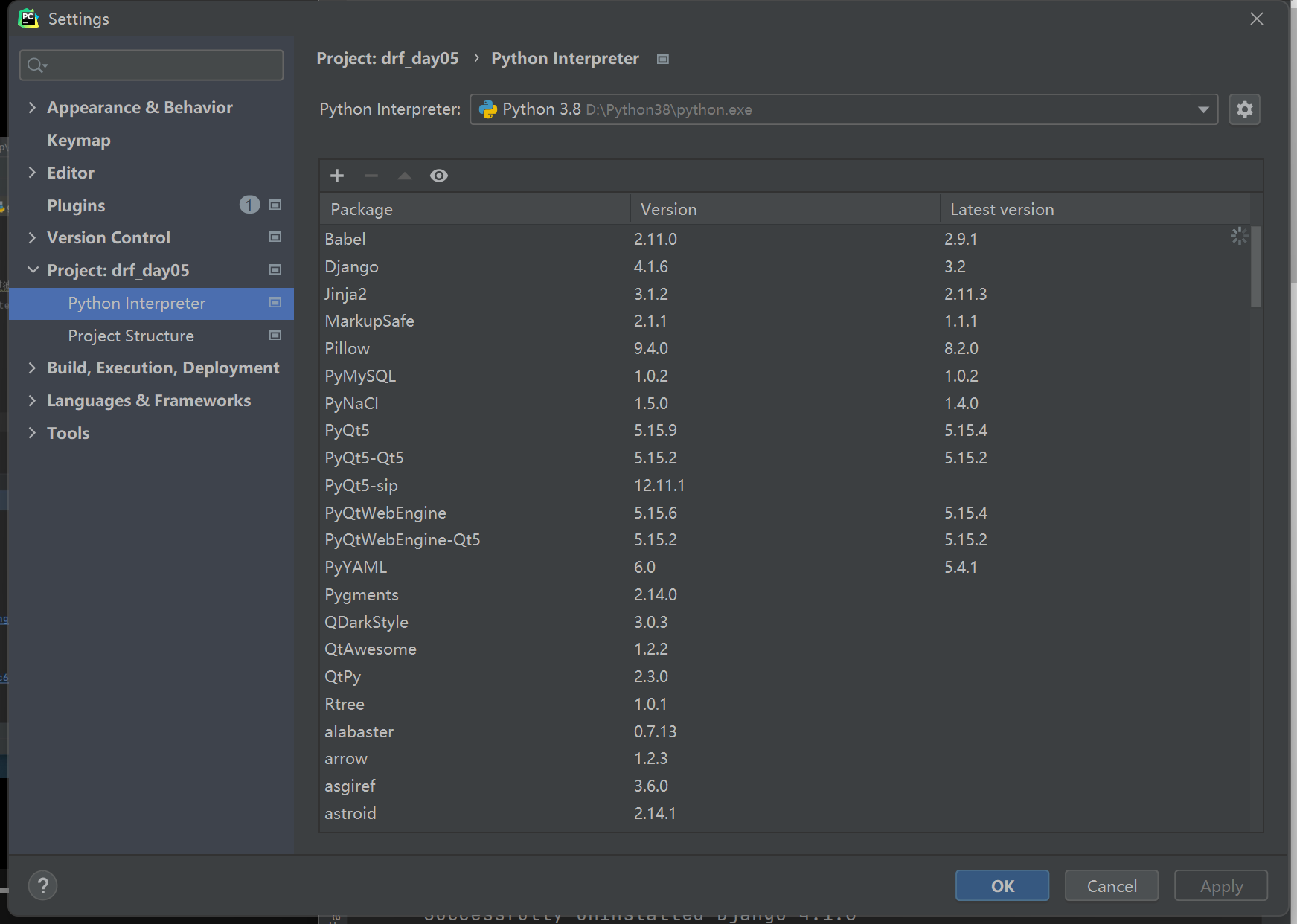Close the Settings dialog
The width and height of the screenshot is (1297, 924).
(1257, 19)
